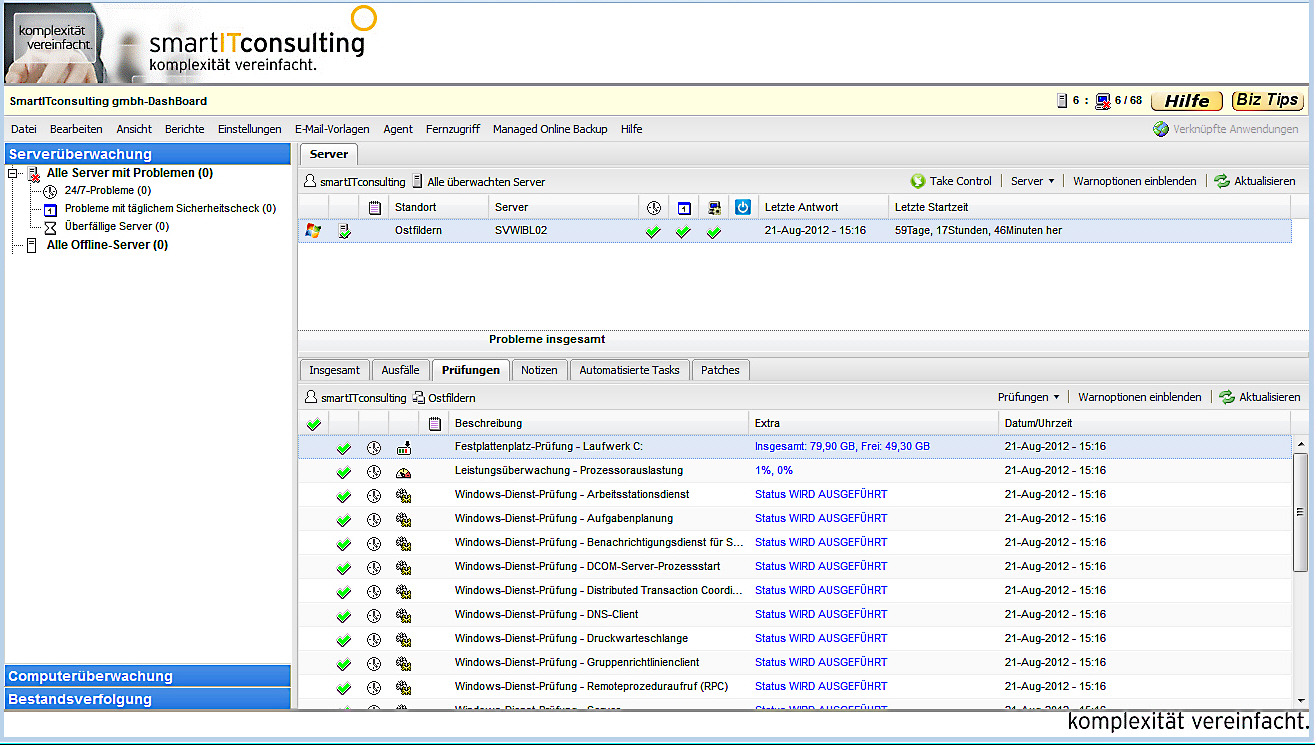Screen dimensions: 1315x745
Task: Click the clock icon in DNS-Client row
Action: tap(374, 615)
